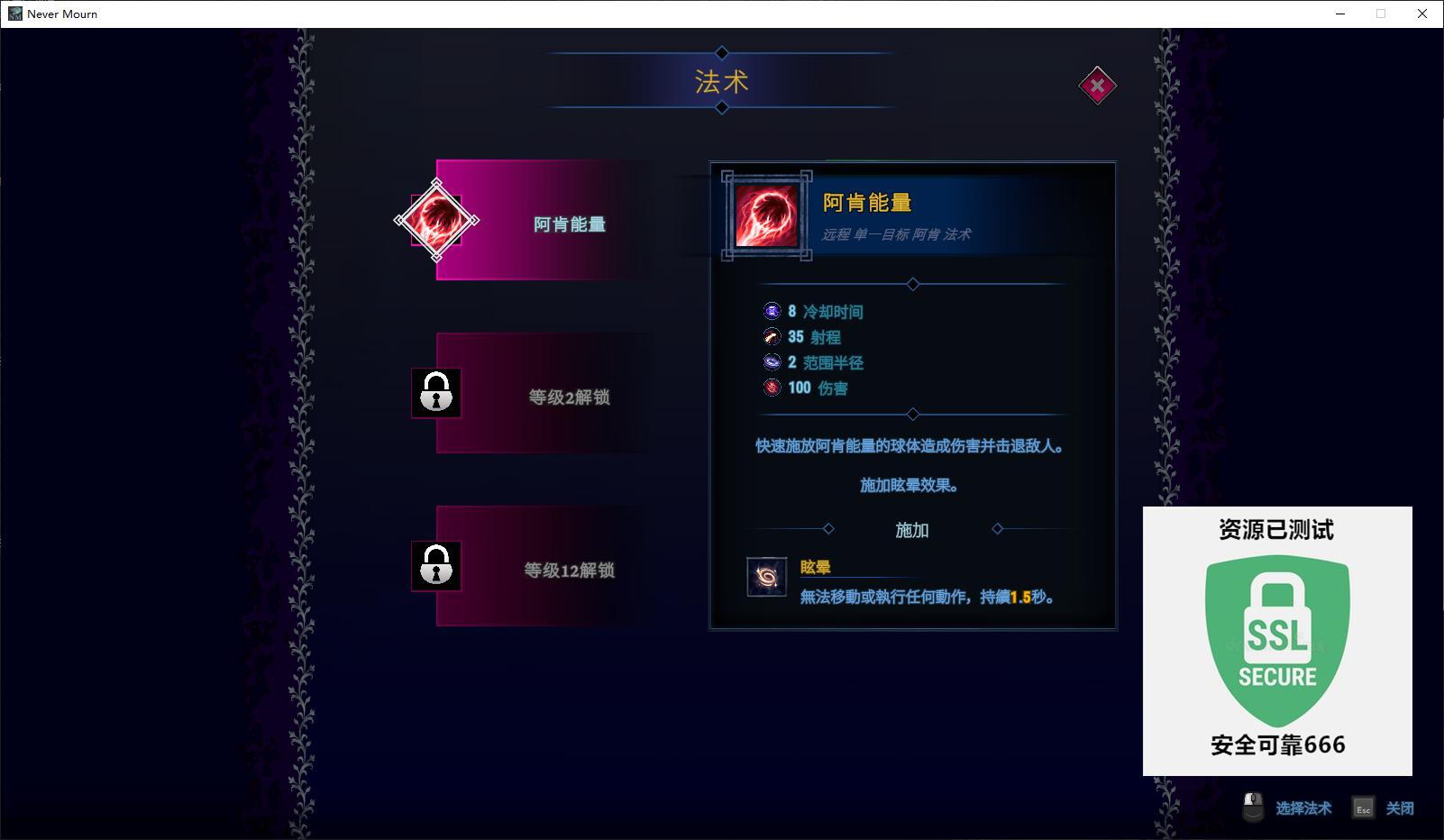
Task: Click the cooldown 冷却时间 stat icon
Action: pos(772,311)
